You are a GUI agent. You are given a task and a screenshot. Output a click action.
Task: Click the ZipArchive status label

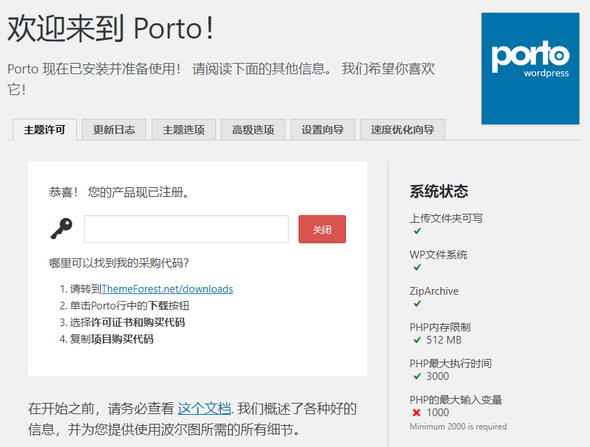click(434, 291)
